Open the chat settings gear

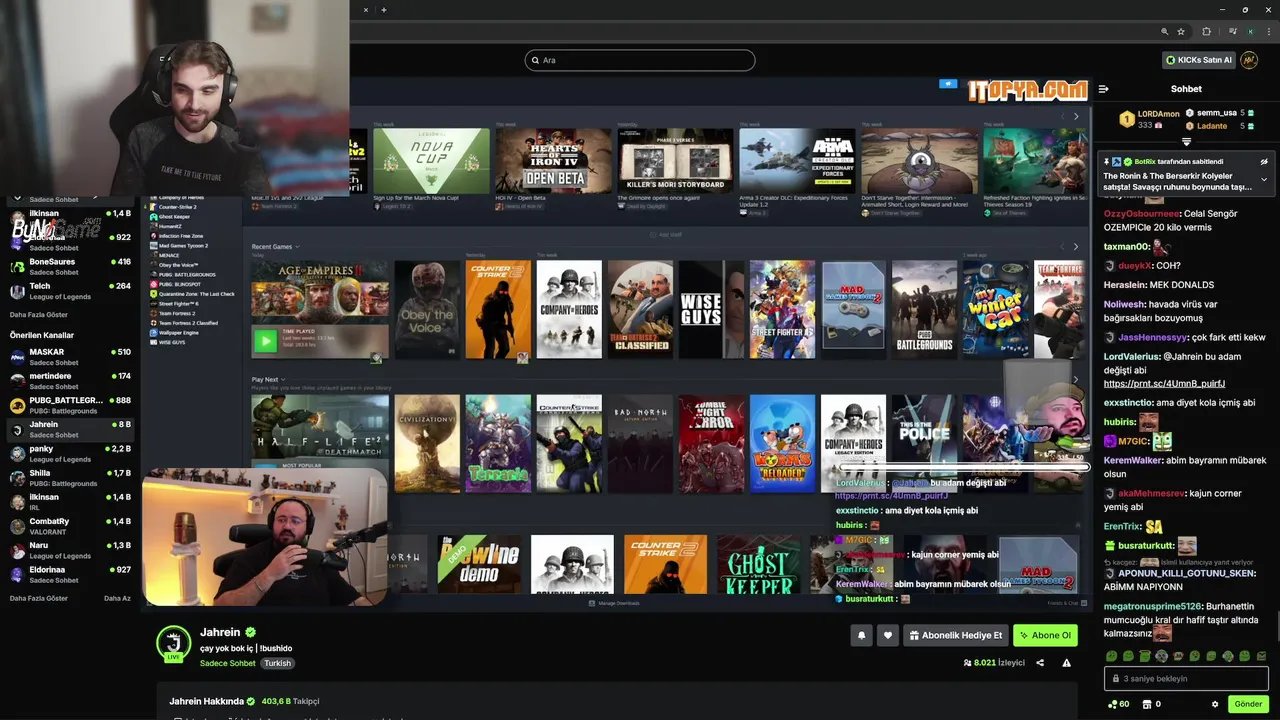[1215, 704]
